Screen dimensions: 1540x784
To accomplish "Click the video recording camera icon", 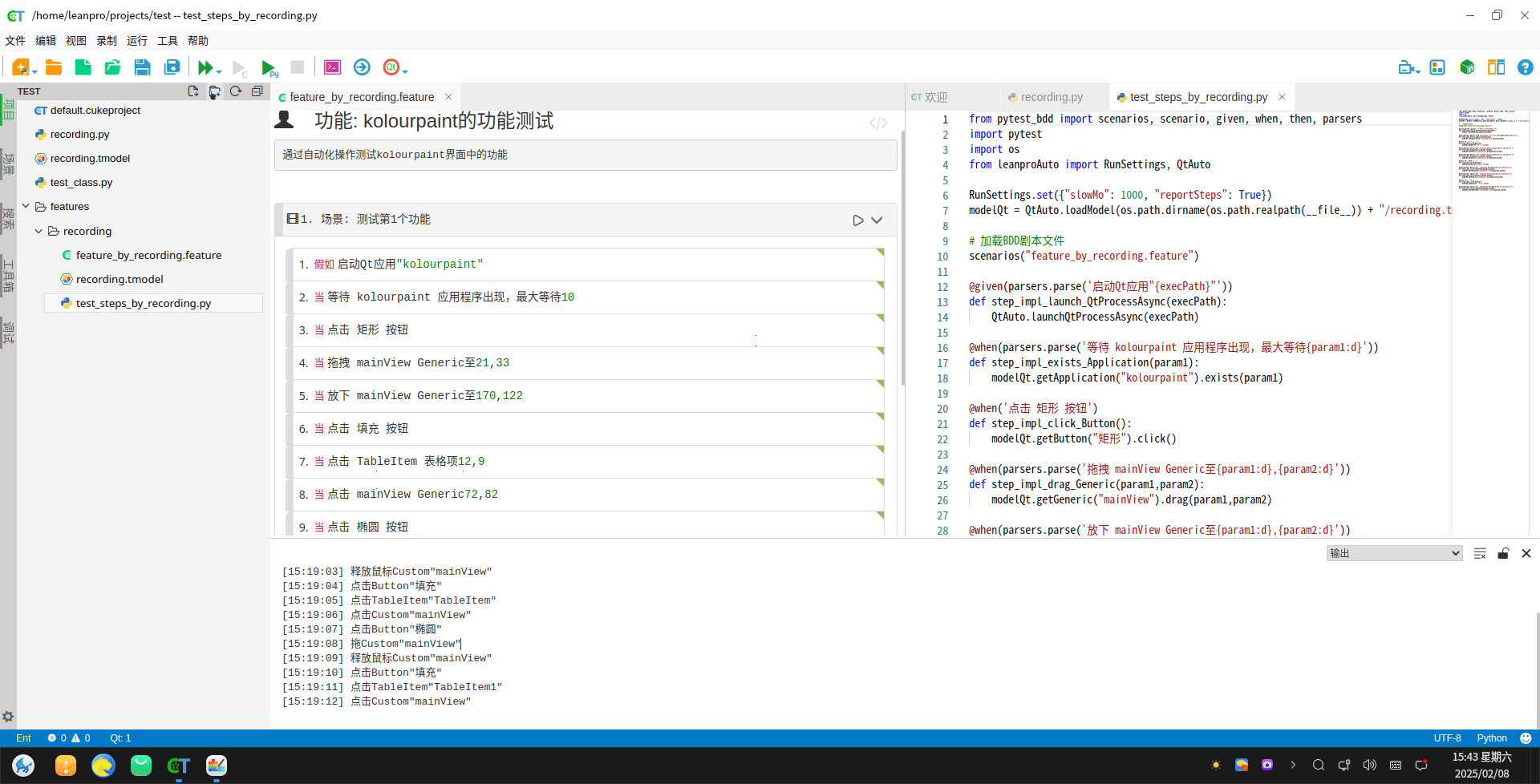I will pyautogui.click(x=1406, y=68).
